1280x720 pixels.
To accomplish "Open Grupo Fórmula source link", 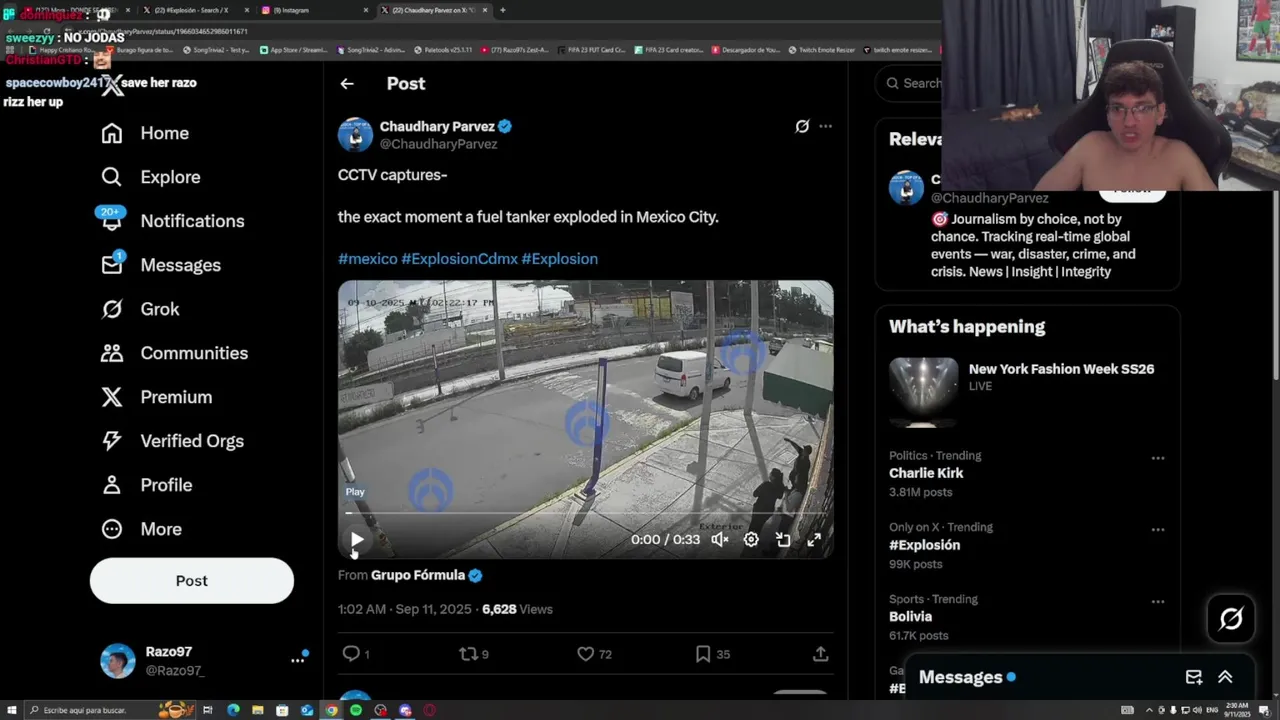I will coord(418,575).
